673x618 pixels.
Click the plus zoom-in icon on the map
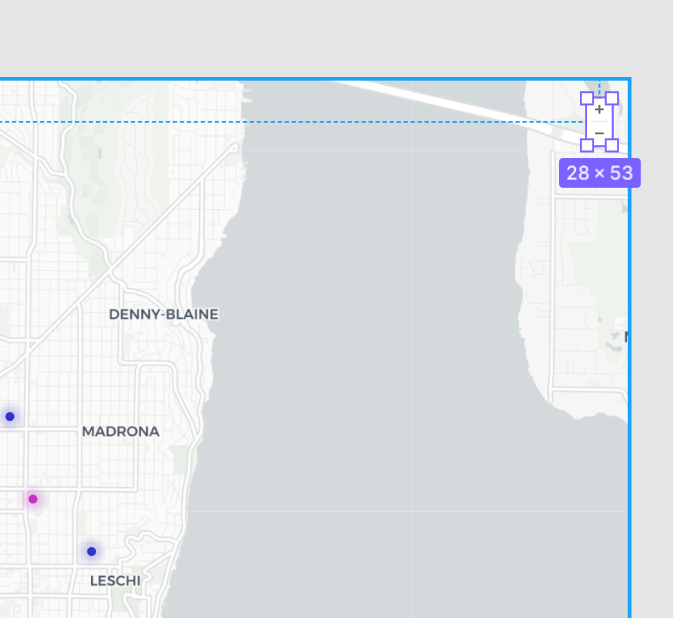(x=599, y=110)
